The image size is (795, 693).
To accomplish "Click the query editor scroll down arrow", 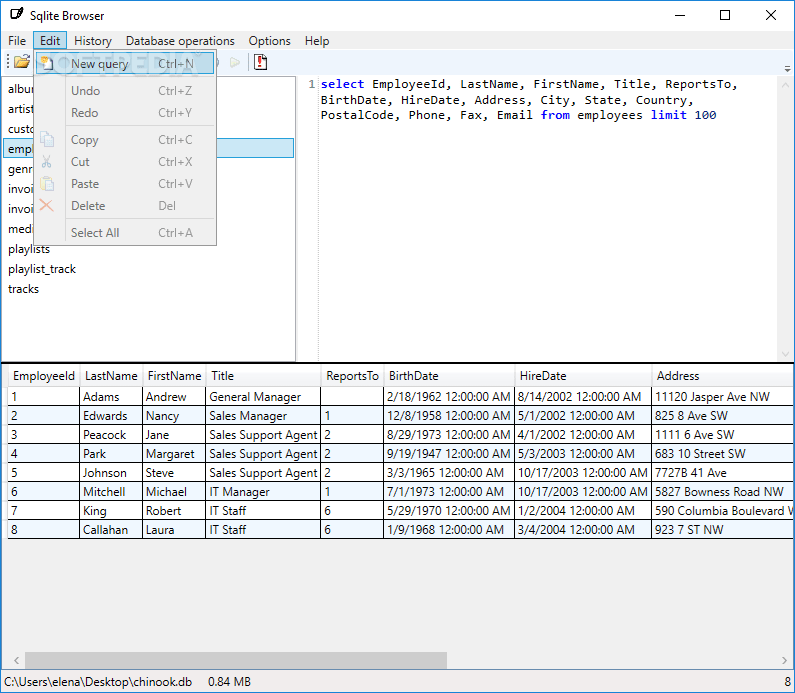I will tap(785, 354).
